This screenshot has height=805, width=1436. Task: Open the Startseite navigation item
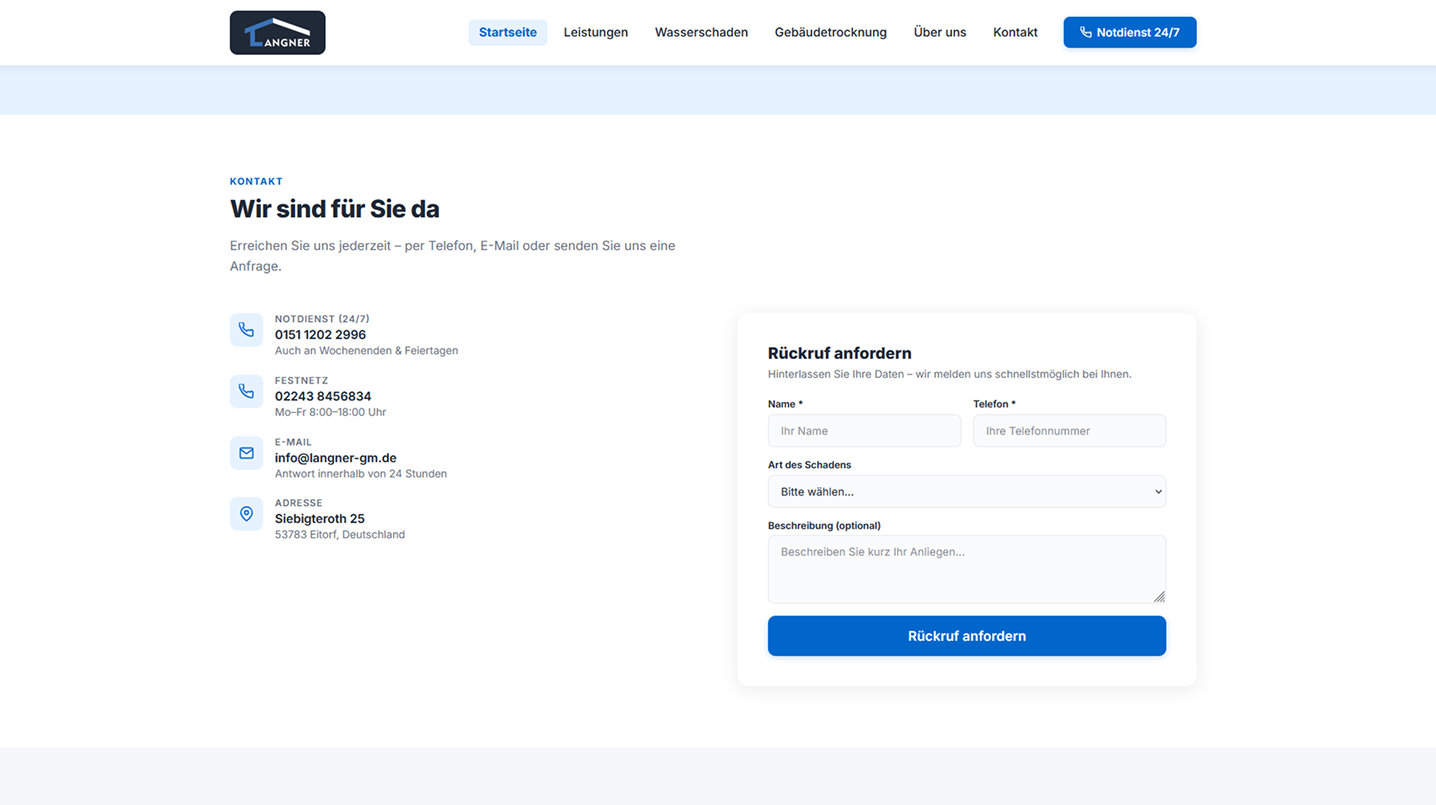[507, 32]
